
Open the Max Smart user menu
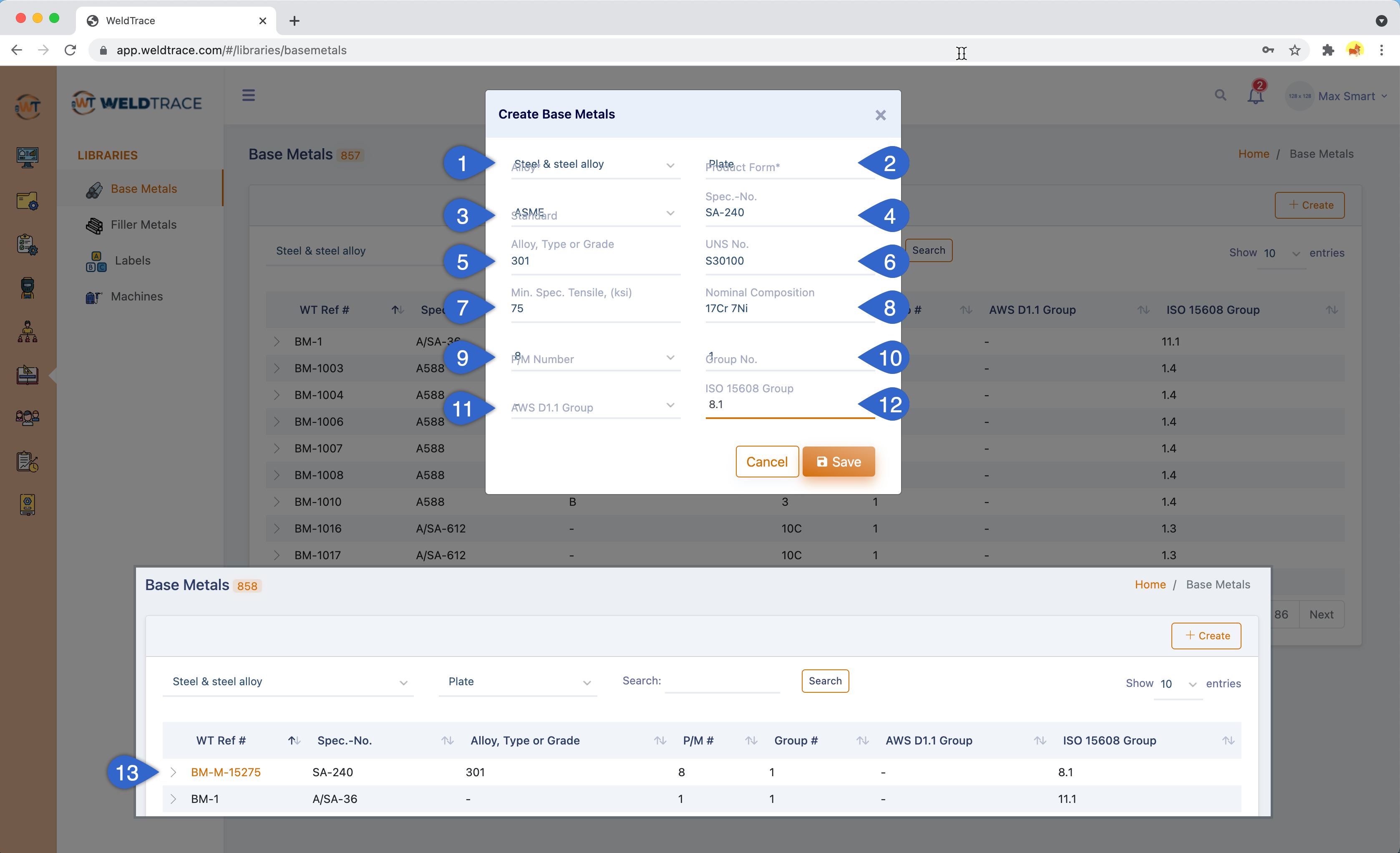coord(1337,96)
